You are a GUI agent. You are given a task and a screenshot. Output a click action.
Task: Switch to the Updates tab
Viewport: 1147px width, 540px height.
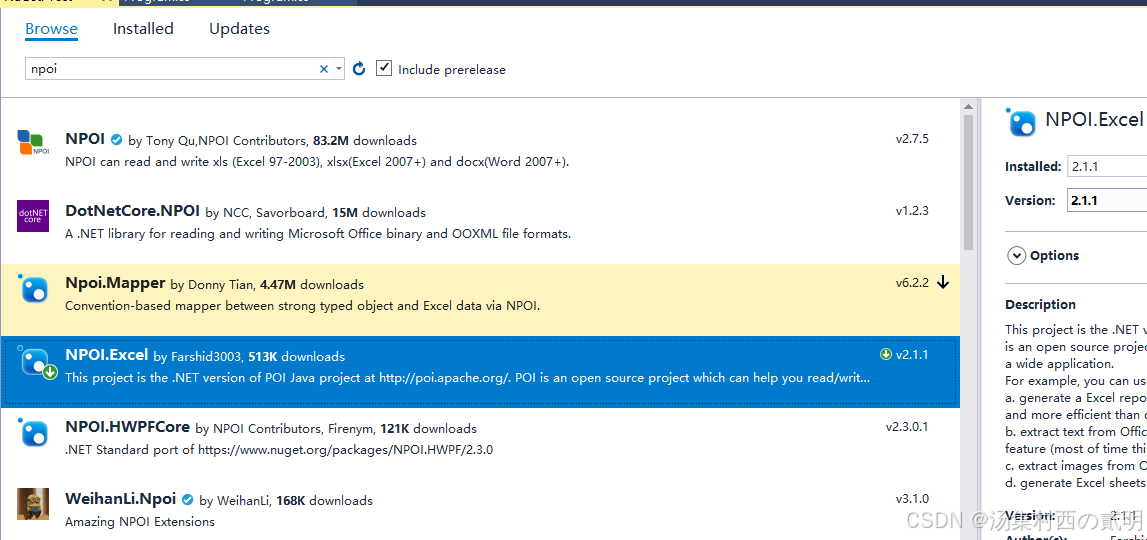click(x=239, y=29)
